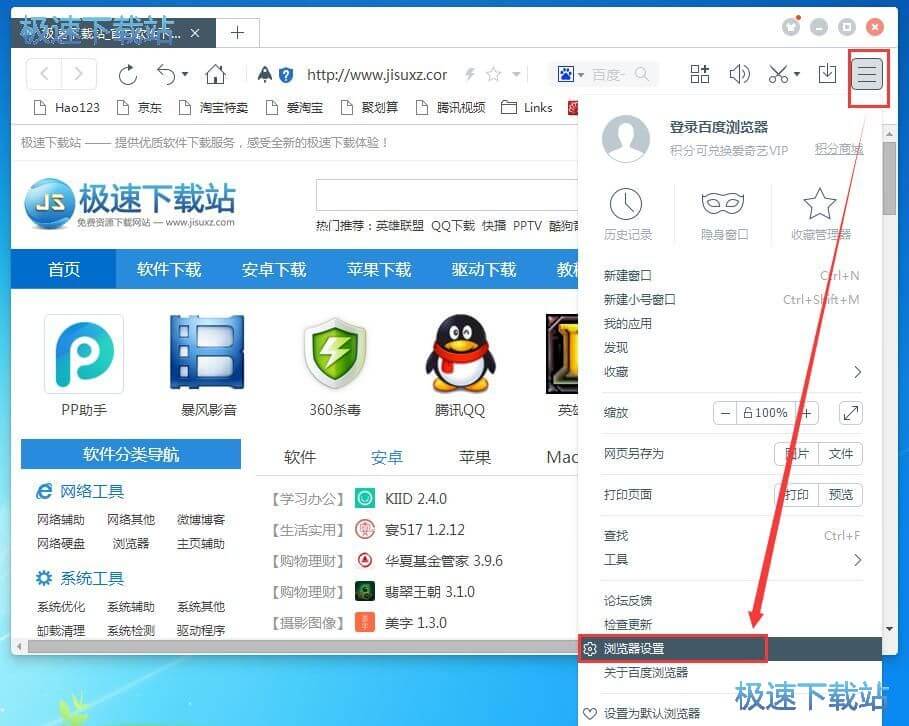This screenshot has width=909, height=726.
Task: Open the PP助手 app icon
Action: coord(84,354)
